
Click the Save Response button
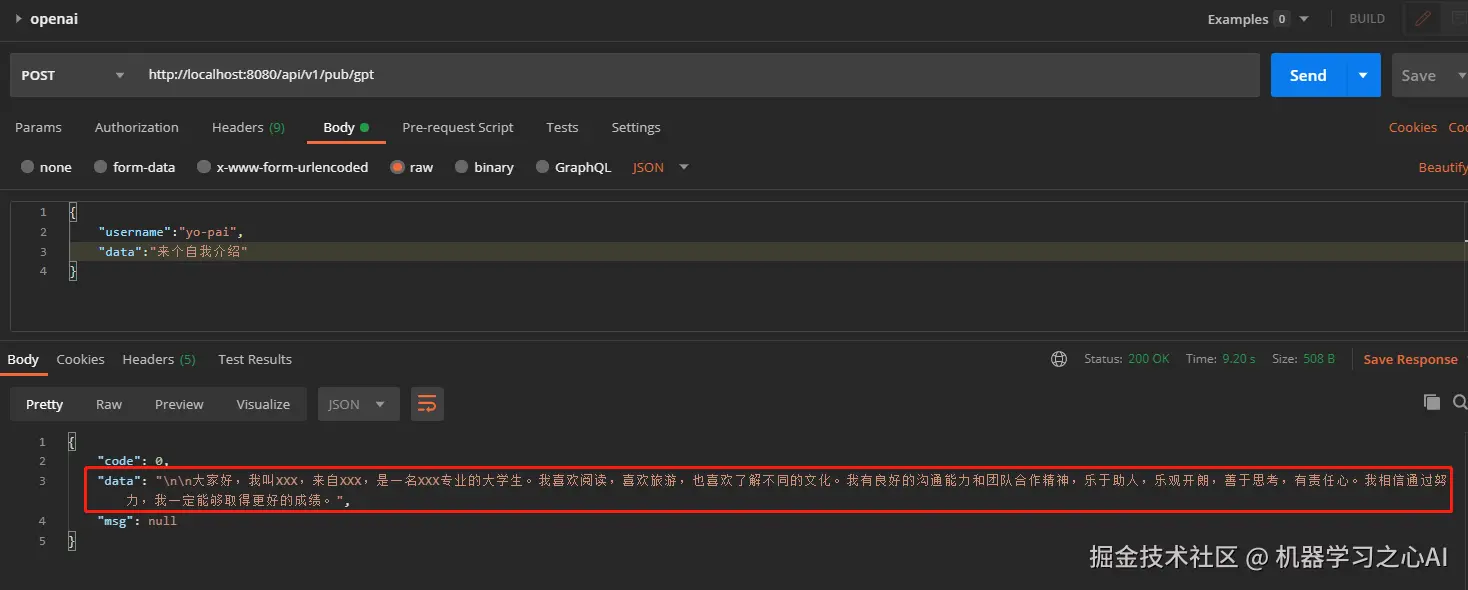click(1410, 359)
